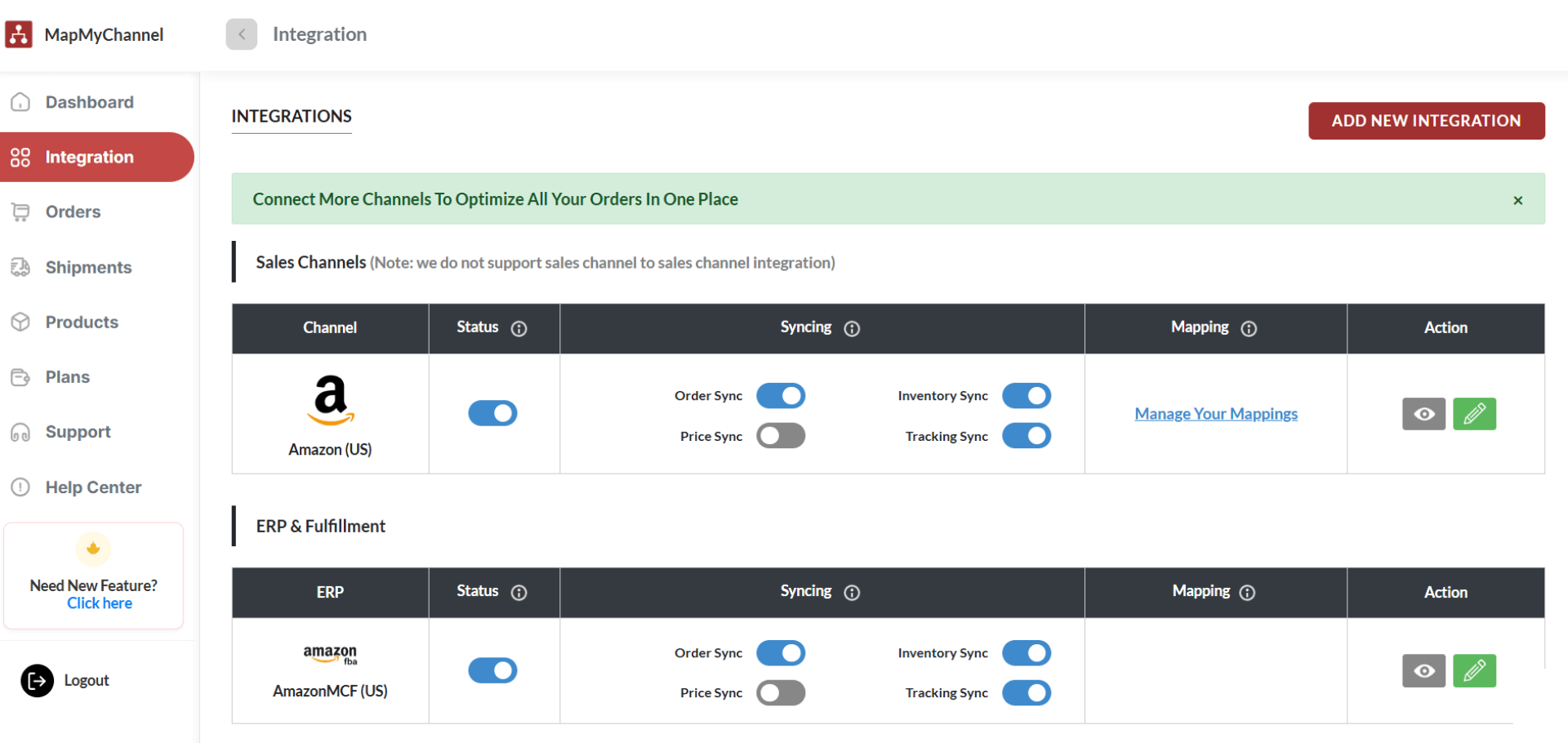Viewport: 1568px width, 743px height.
Task: Toggle Amazon (US) Tracking Sync switch
Action: coord(1027,436)
